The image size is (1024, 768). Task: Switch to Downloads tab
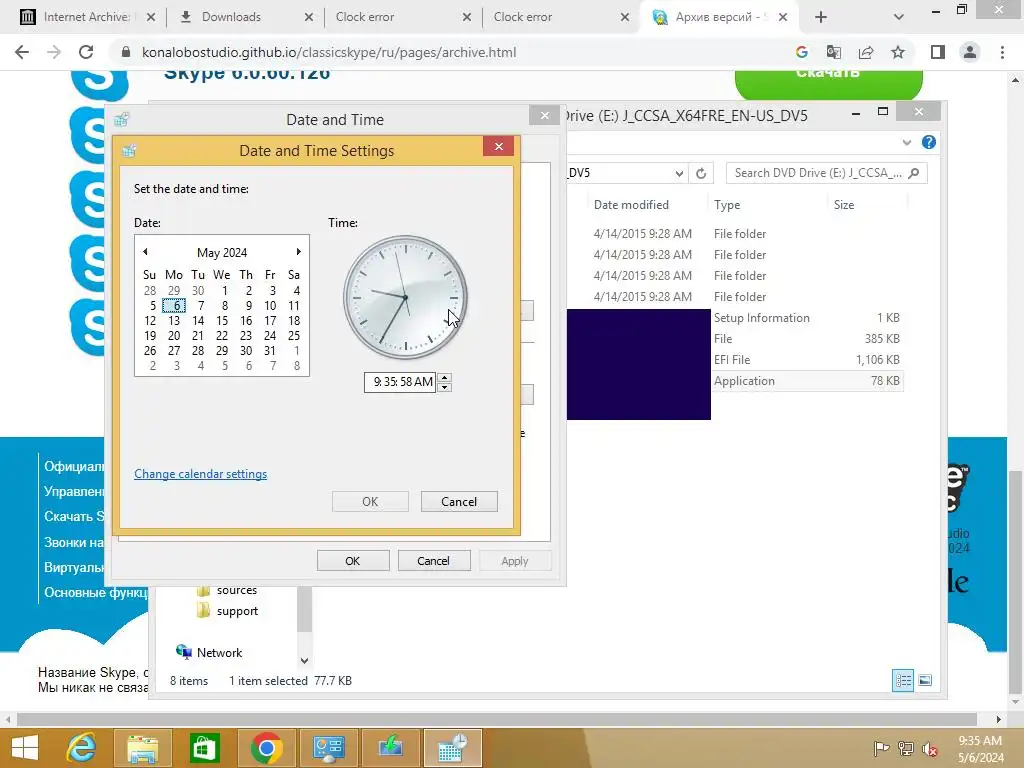(x=231, y=17)
